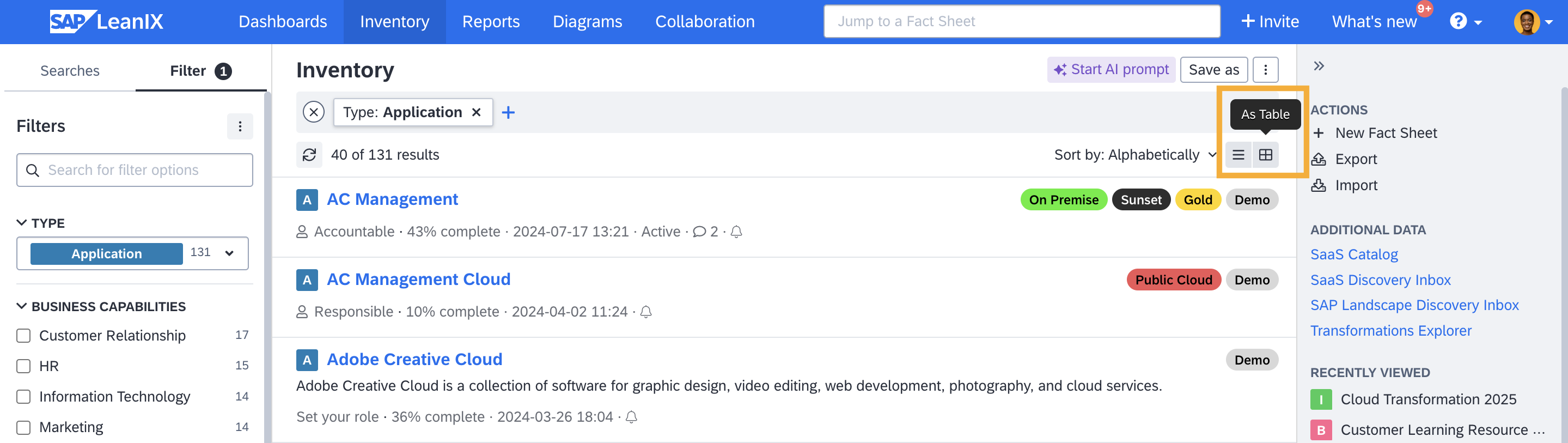Click the AC Management application type icon
This screenshot has width=1568, height=443.
307,200
